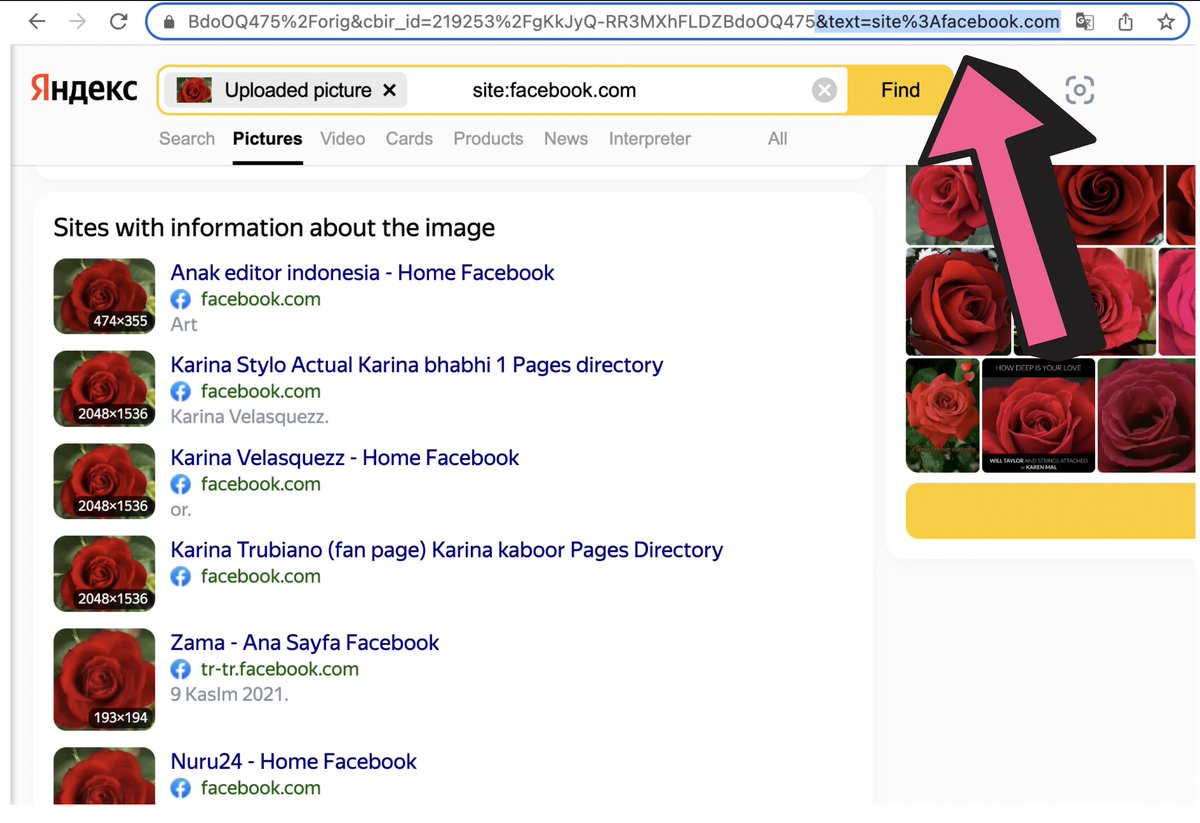This screenshot has width=1200, height=823.
Task: Click Facebook favicon under Anak editor indonesia
Action: (181, 299)
